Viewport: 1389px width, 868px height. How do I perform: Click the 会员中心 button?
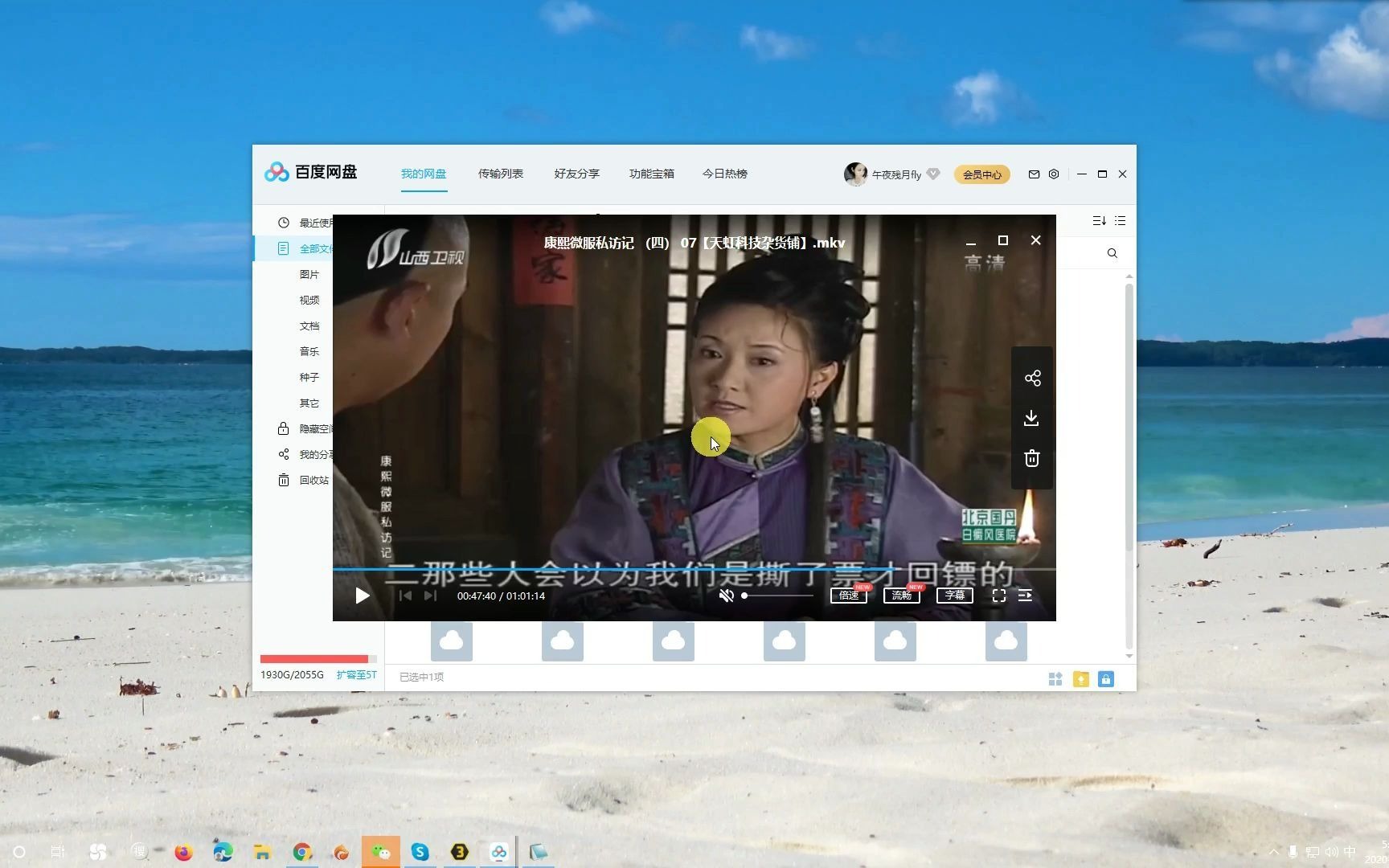(982, 174)
